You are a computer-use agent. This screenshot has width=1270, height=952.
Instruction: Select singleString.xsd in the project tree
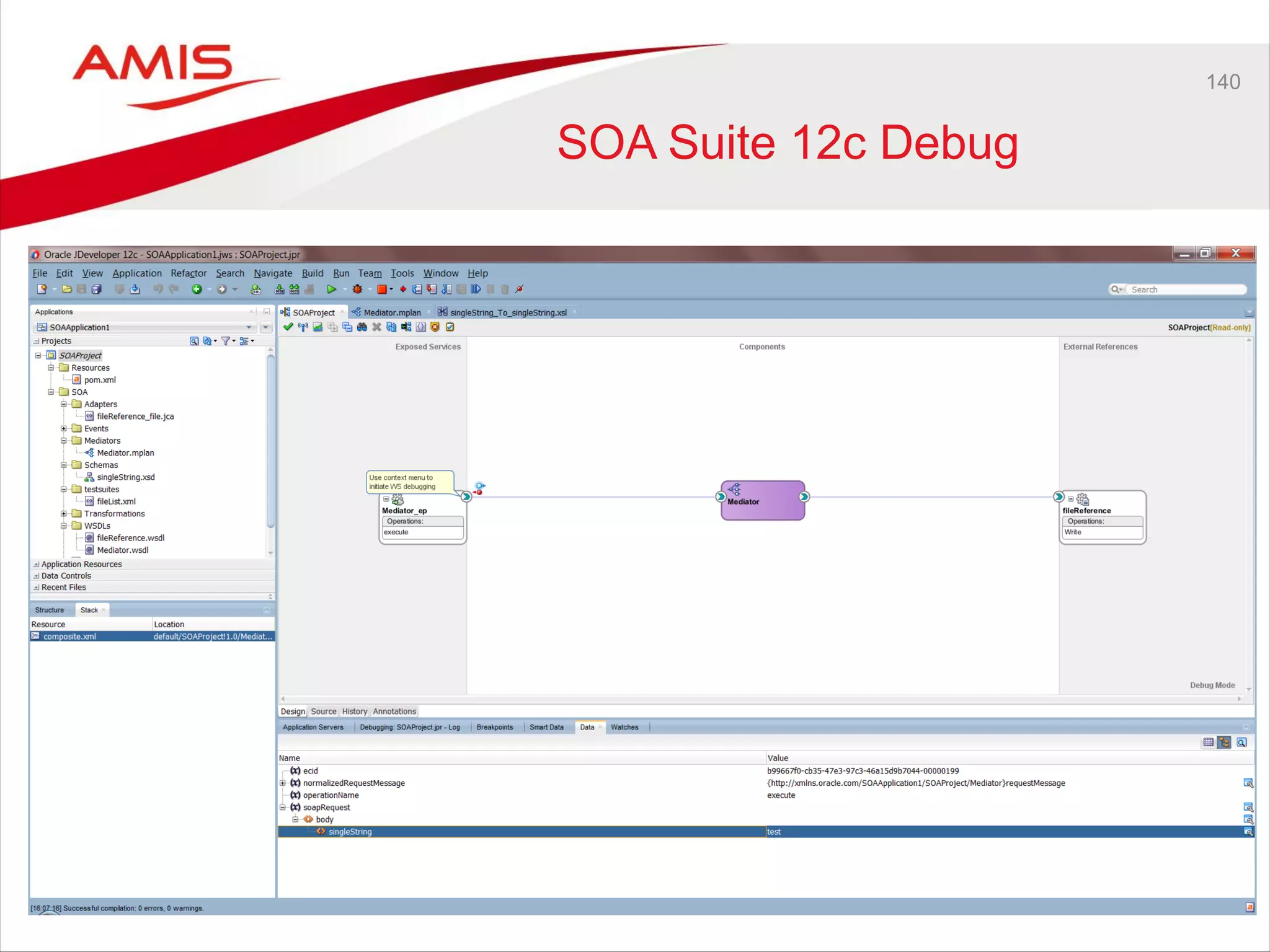pyautogui.click(x=126, y=477)
